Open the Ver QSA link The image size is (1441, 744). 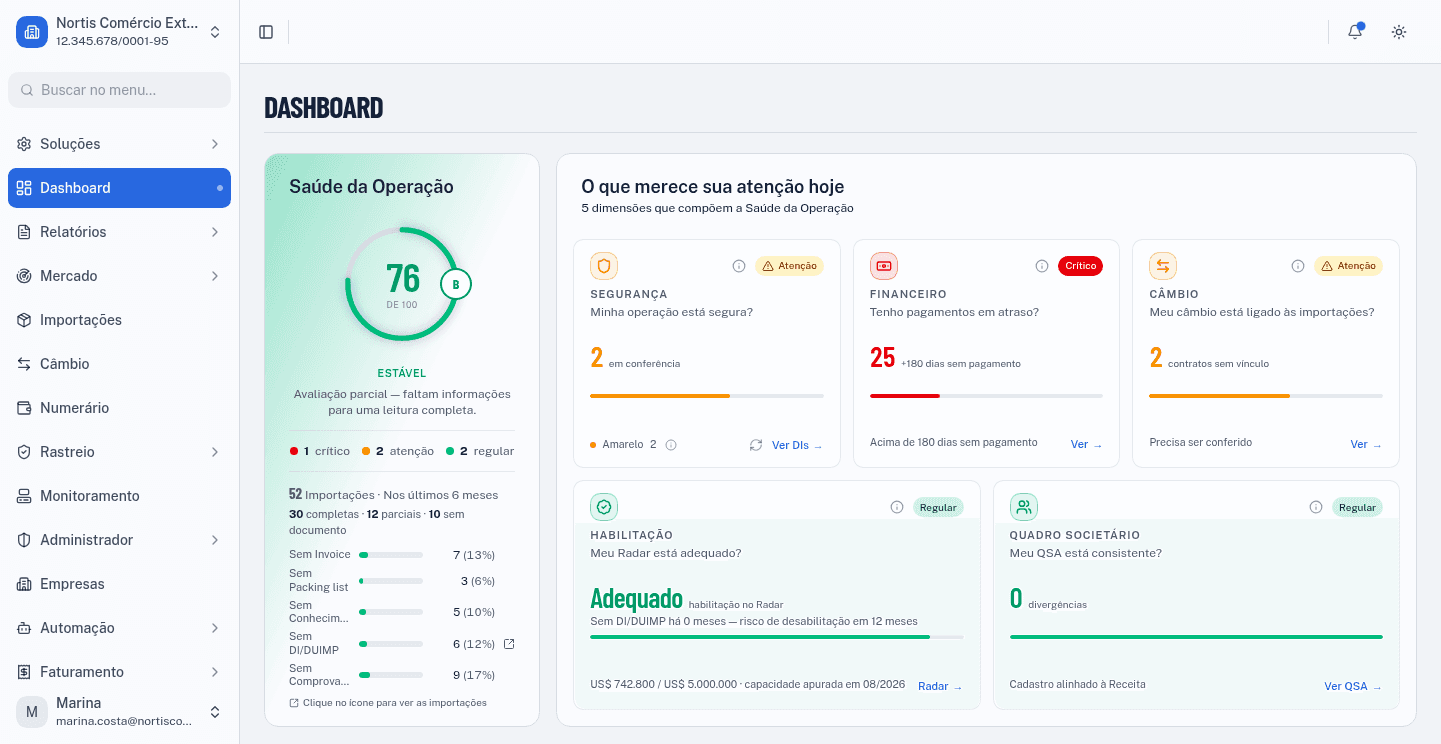[1353, 686]
